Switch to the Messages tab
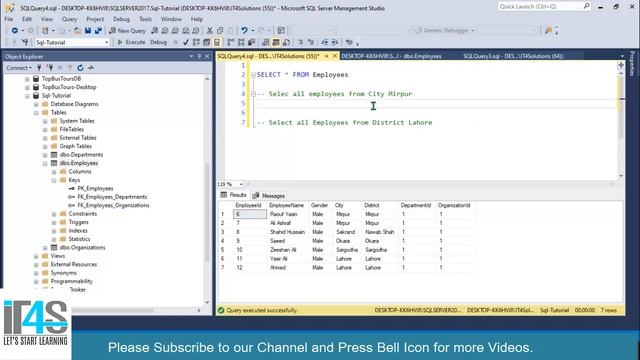 [269, 196]
